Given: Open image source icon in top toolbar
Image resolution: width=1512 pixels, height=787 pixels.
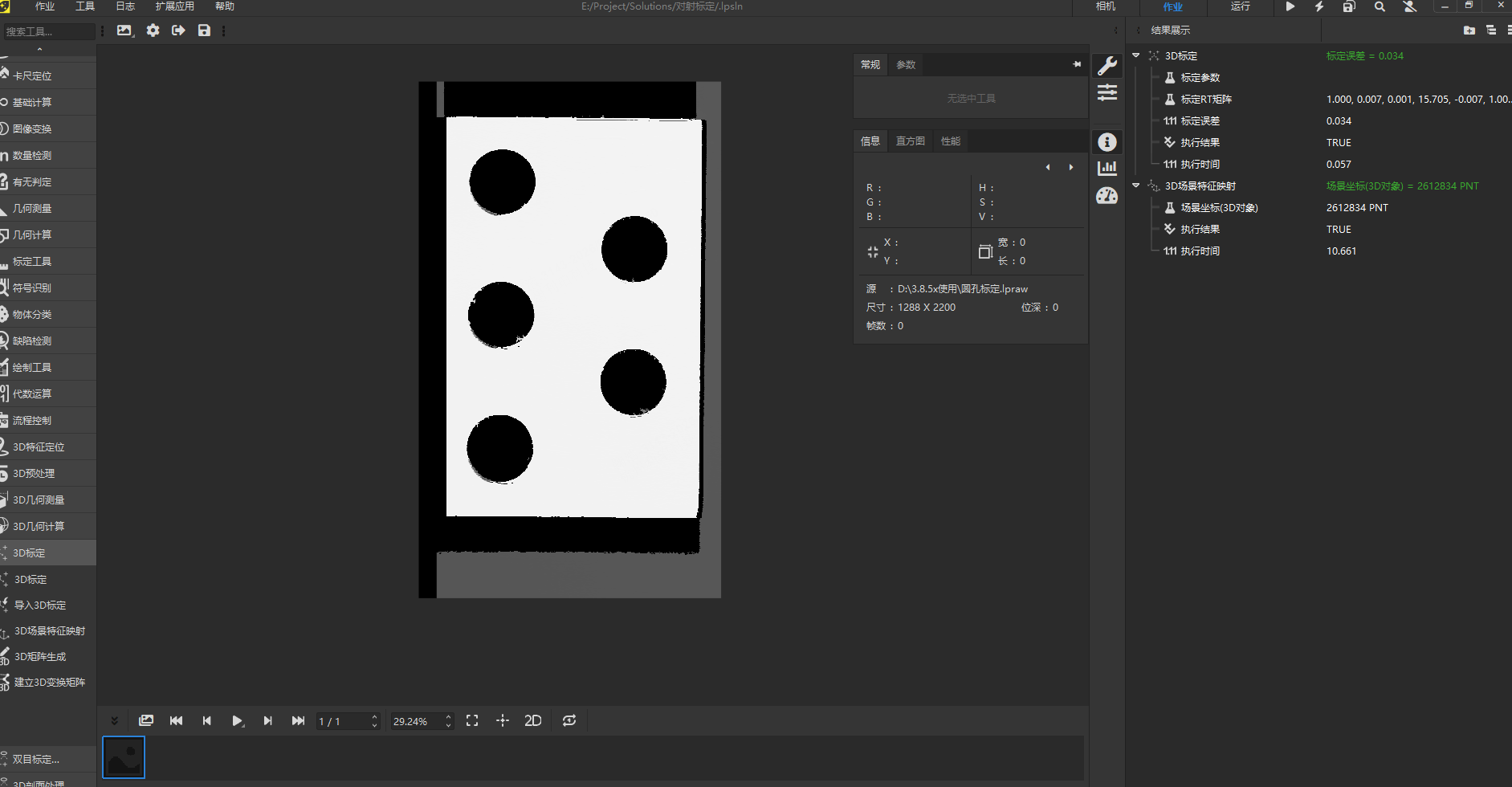Looking at the screenshot, I should pyautogui.click(x=124, y=31).
